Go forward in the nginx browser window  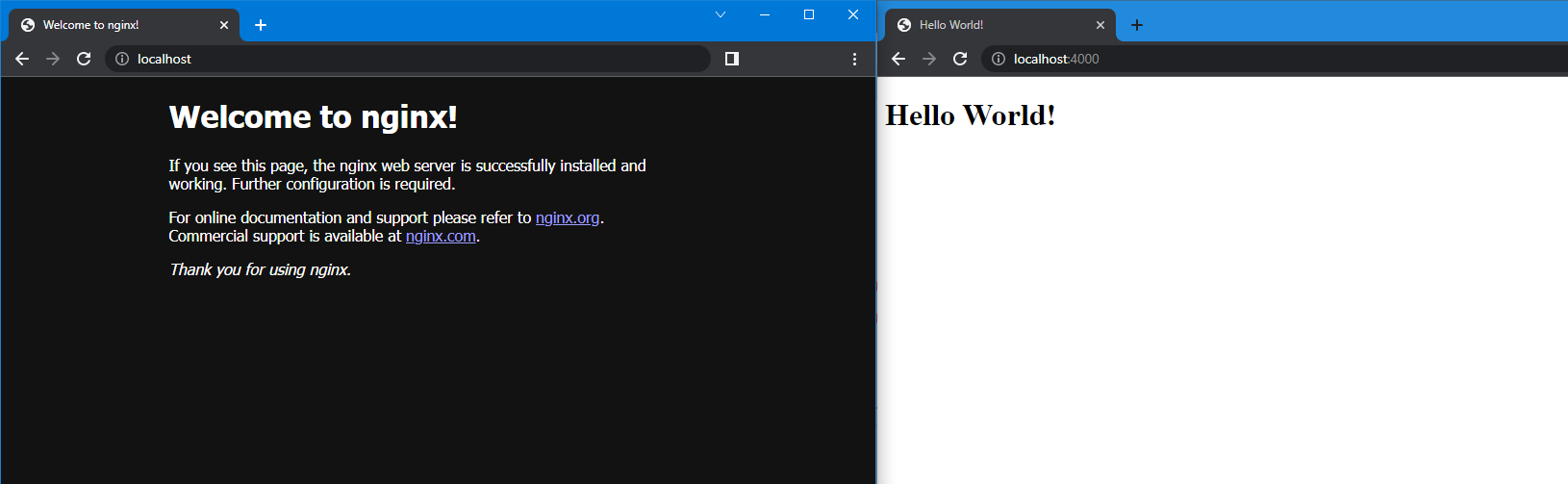click(x=53, y=59)
